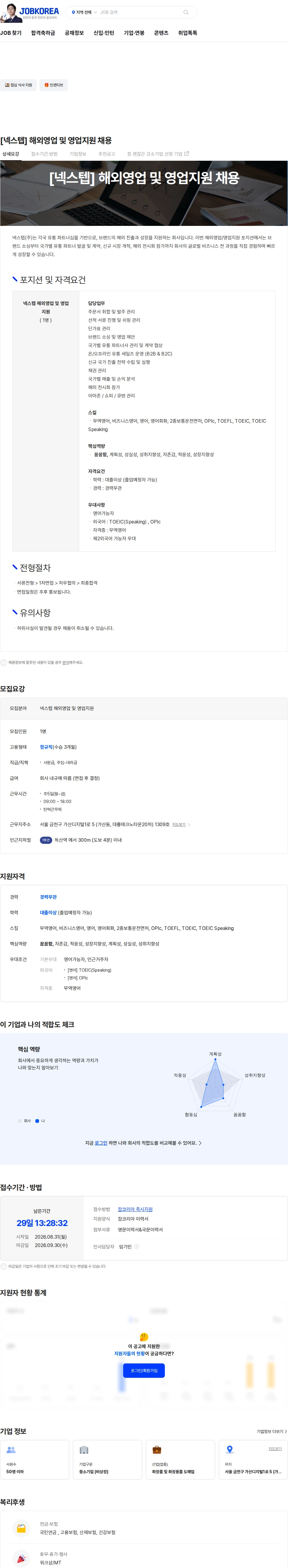This screenshot has width=288, height=1568.
Task: Click the 대졸이상 education link
Action: (48, 913)
